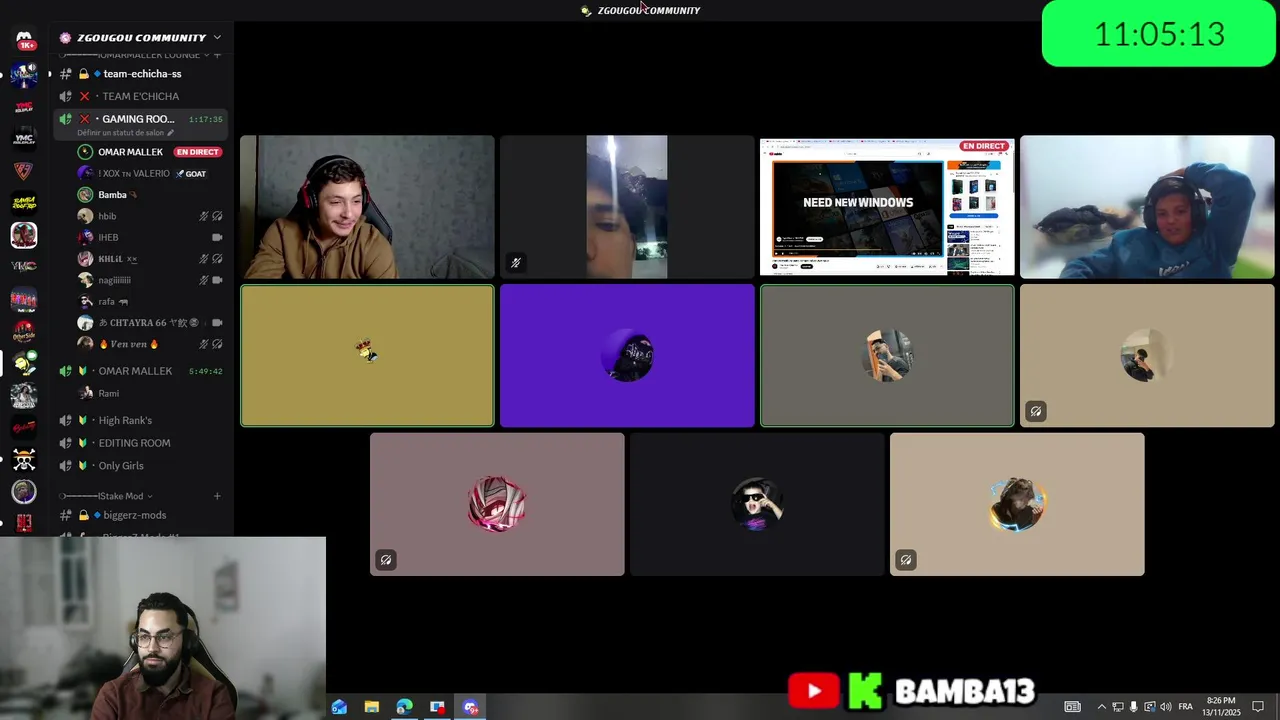Click GOAT role tag beside VALERIO
1280x720 pixels.
(191, 174)
